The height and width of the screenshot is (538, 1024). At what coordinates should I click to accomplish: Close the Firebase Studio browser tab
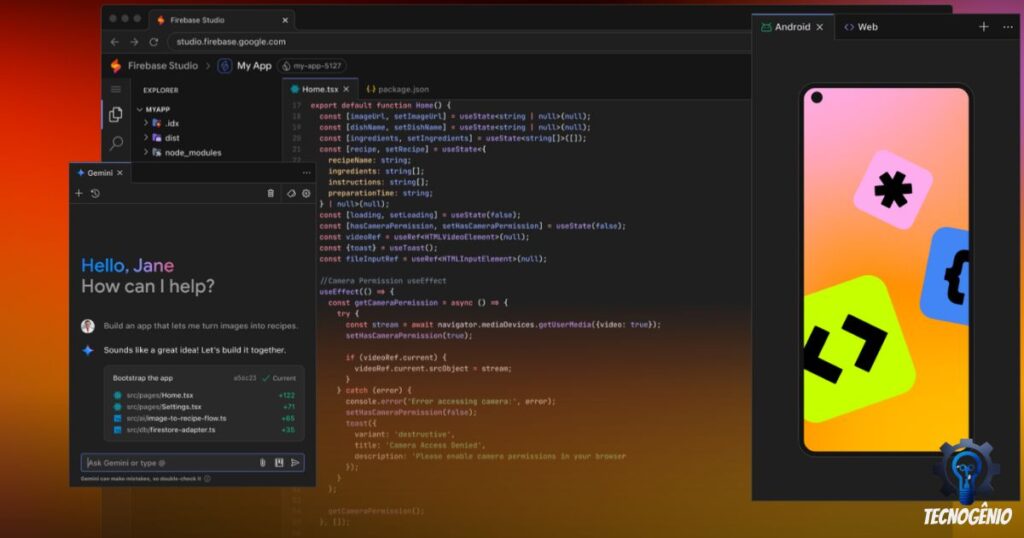[285, 20]
